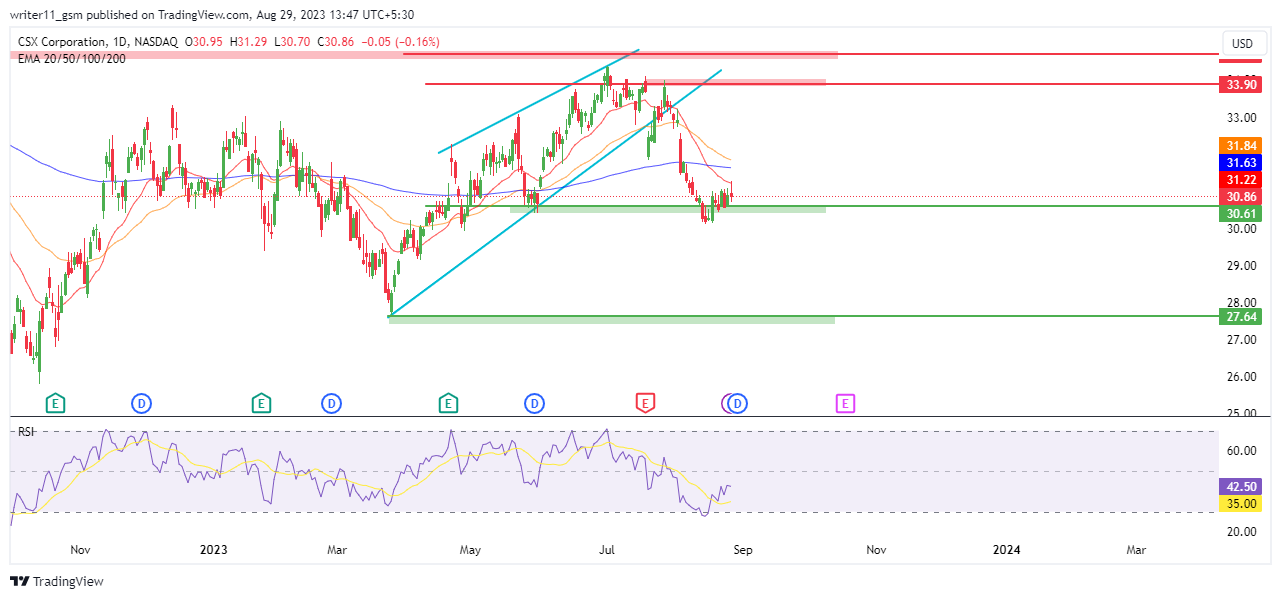
Task: Click the yellow 35.00 RSI average label
Action: (x=1241, y=503)
